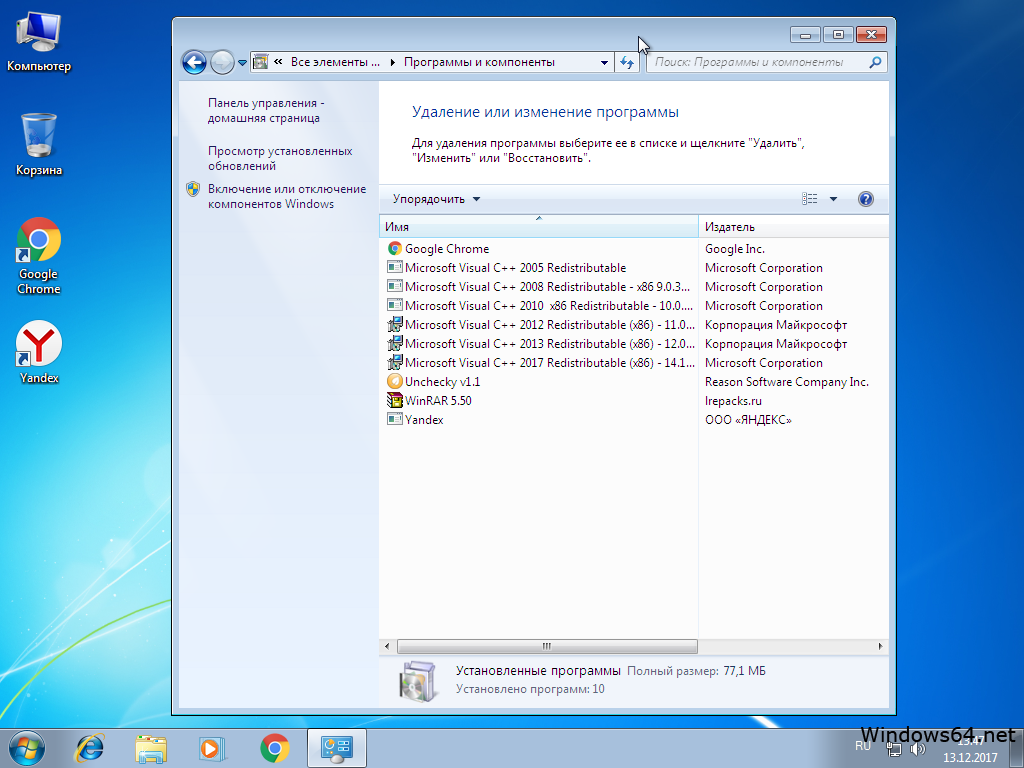Viewport: 1024px width, 768px height.
Task: Select Microsoft Visual C++ 2005 Redistributable icon
Action: [x=394, y=267]
